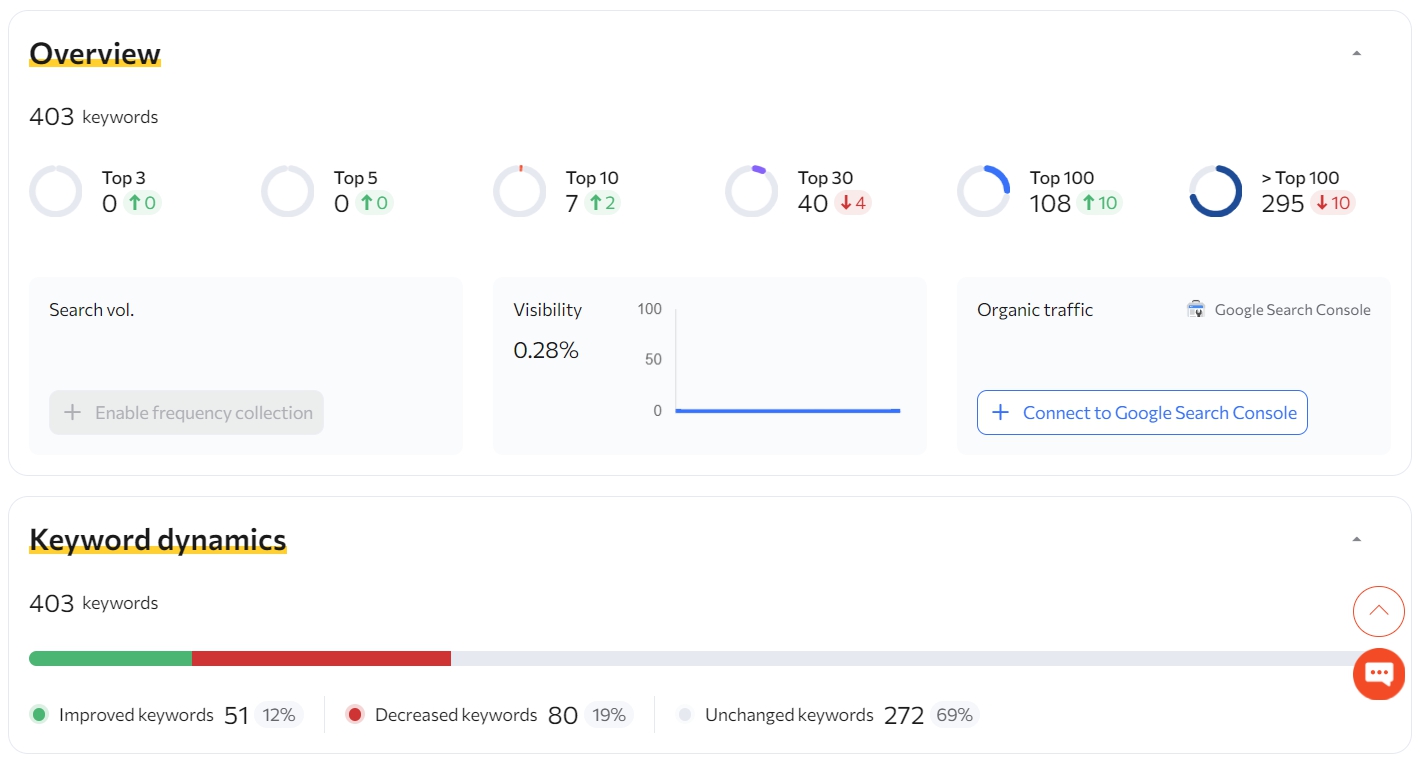Click the 108 value under Top 100
This screenshot has height=761, width=1420.
(x=1050, y=204)
